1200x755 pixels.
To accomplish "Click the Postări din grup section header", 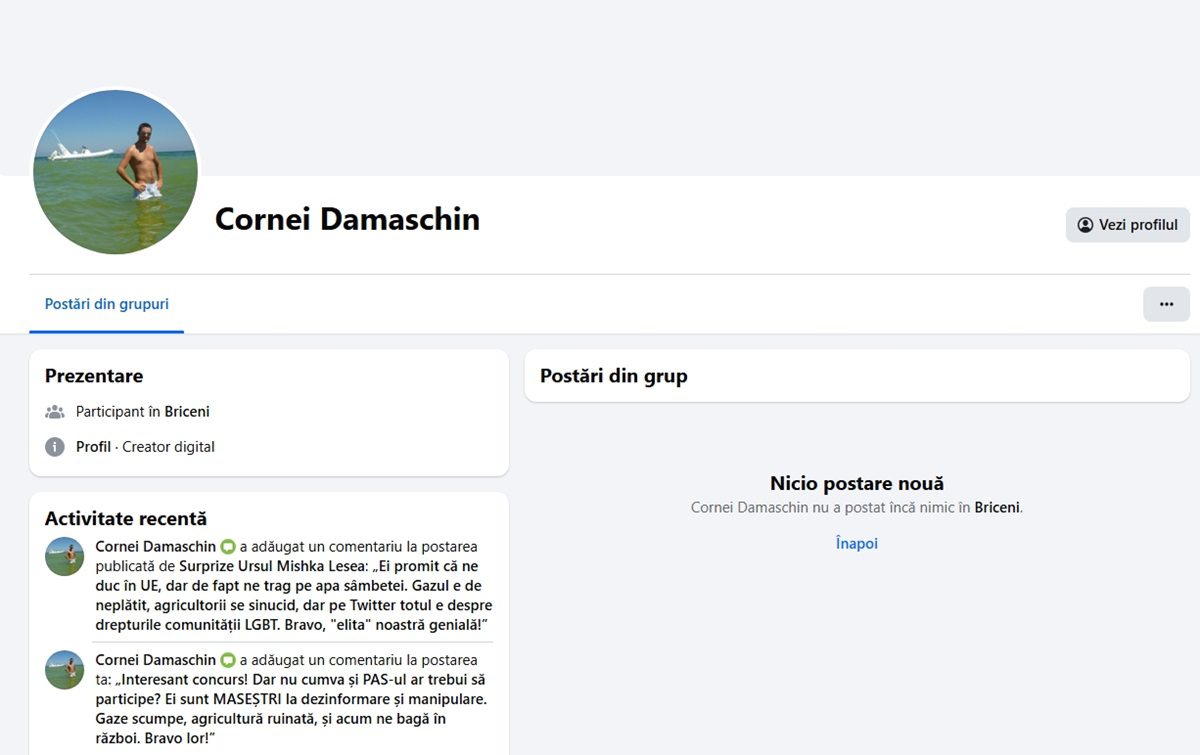I will pyautogui.click(x=613, y=376).
